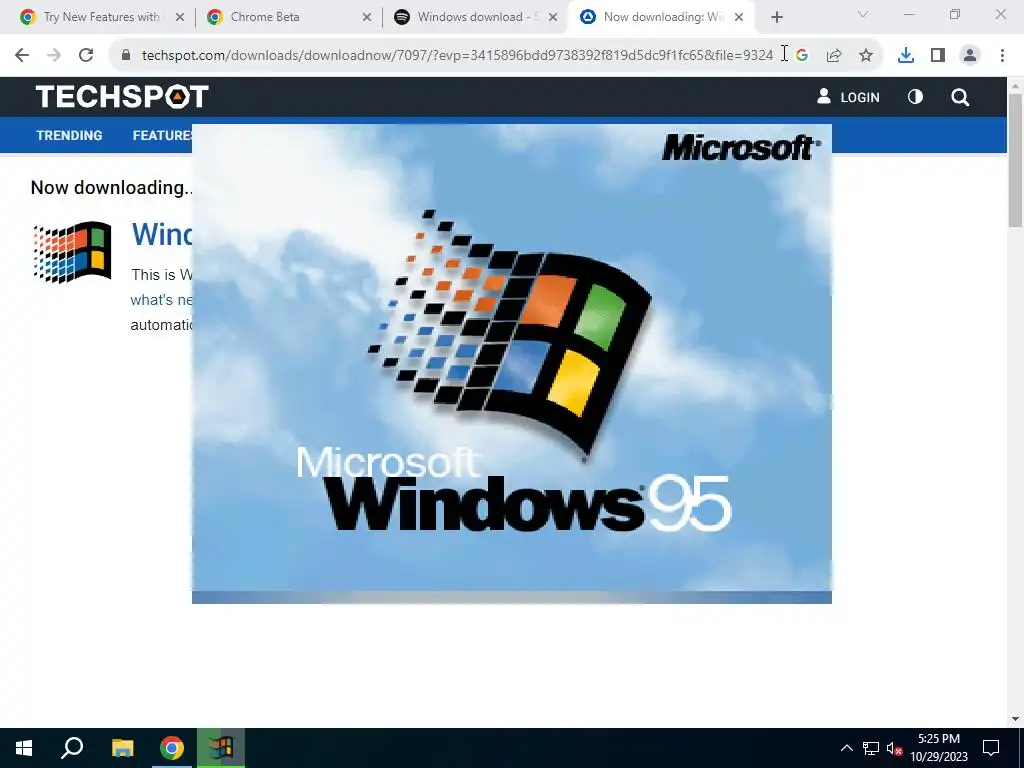Click the Windows 95 app taskbar icon
This screenshot has width=1024, height=768.
221,748
